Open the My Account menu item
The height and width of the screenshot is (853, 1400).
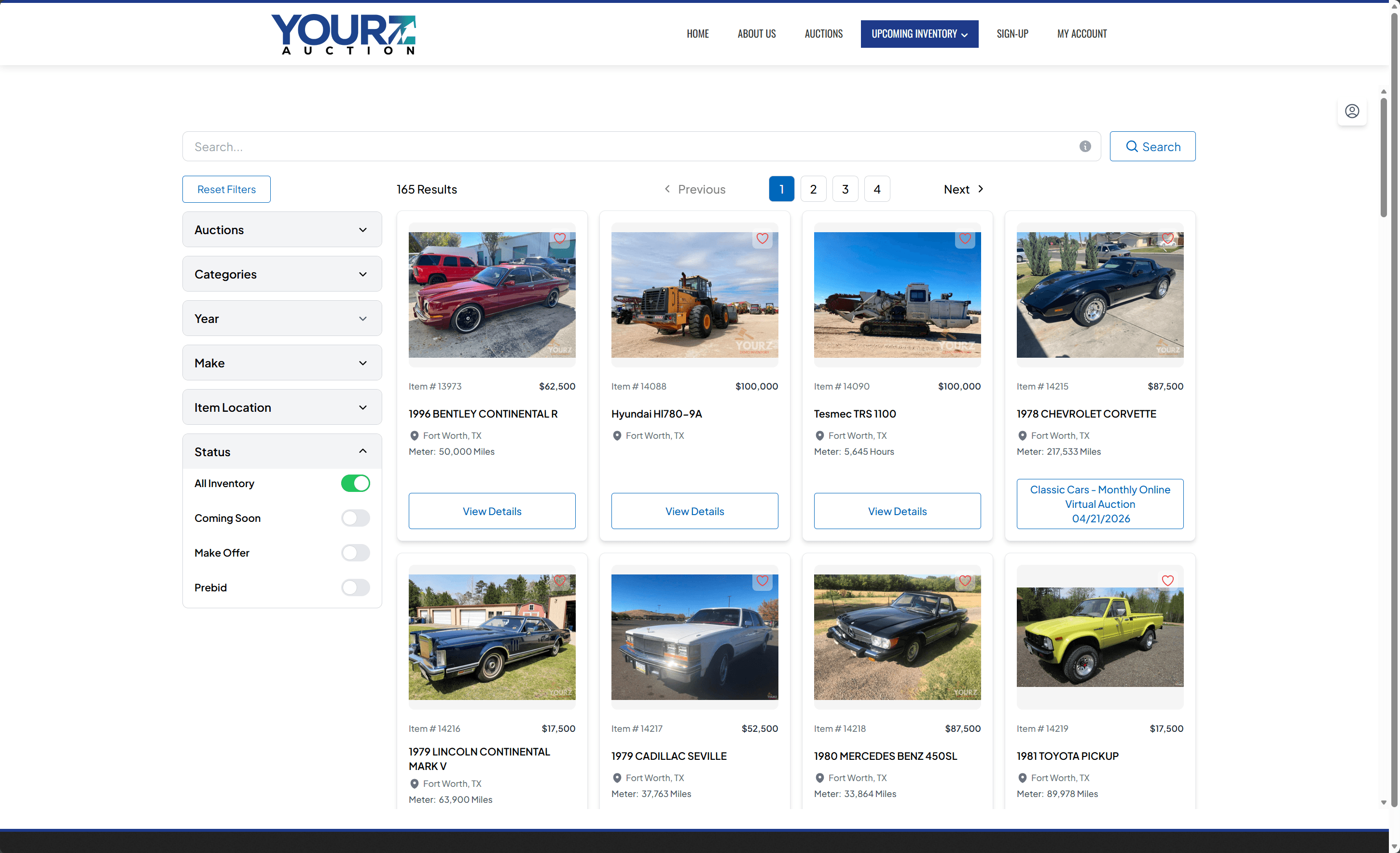click(x=1082, y=34)
